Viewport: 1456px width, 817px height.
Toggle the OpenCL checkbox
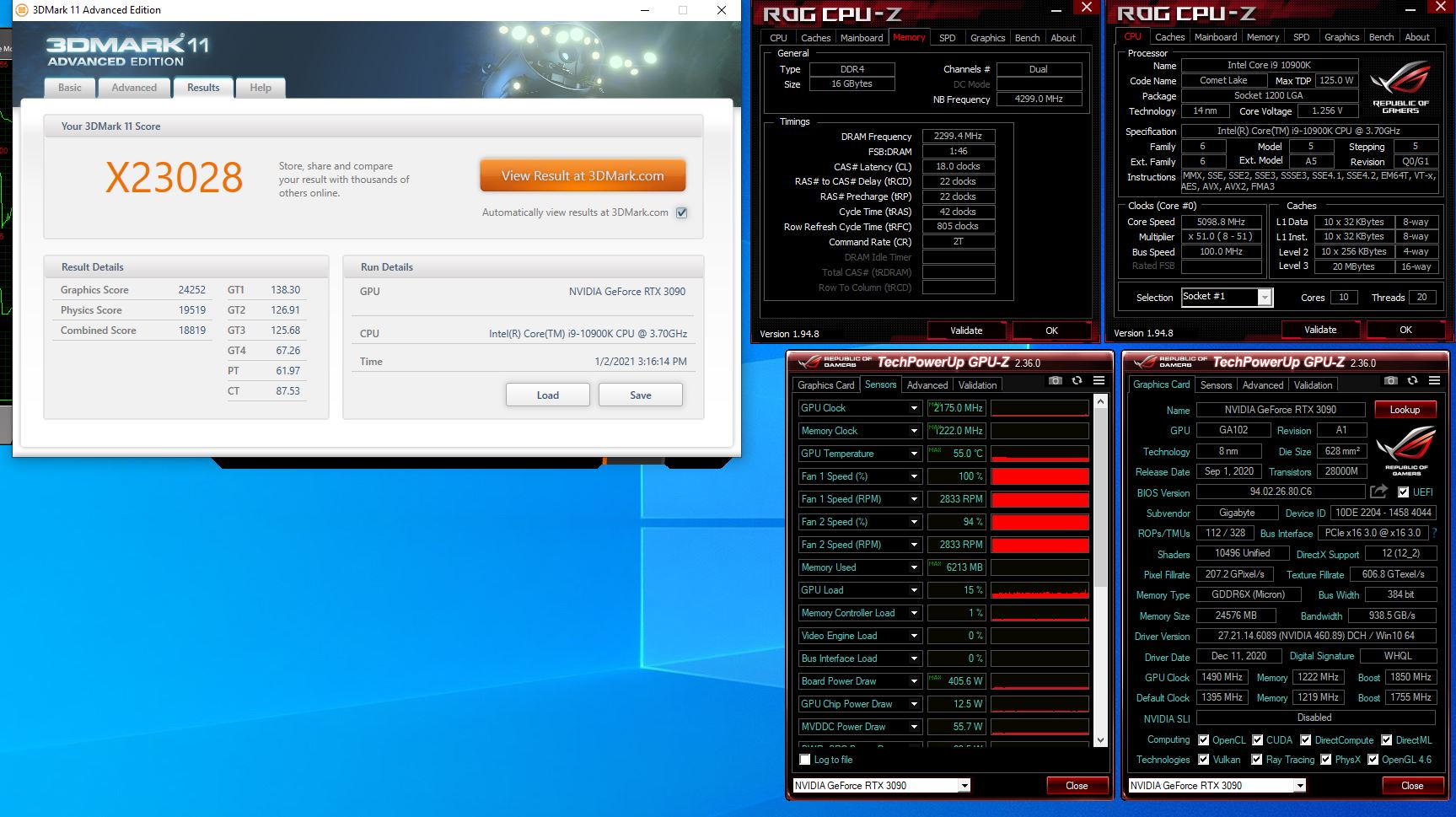pyautogui.click(x=1204, y=740)
